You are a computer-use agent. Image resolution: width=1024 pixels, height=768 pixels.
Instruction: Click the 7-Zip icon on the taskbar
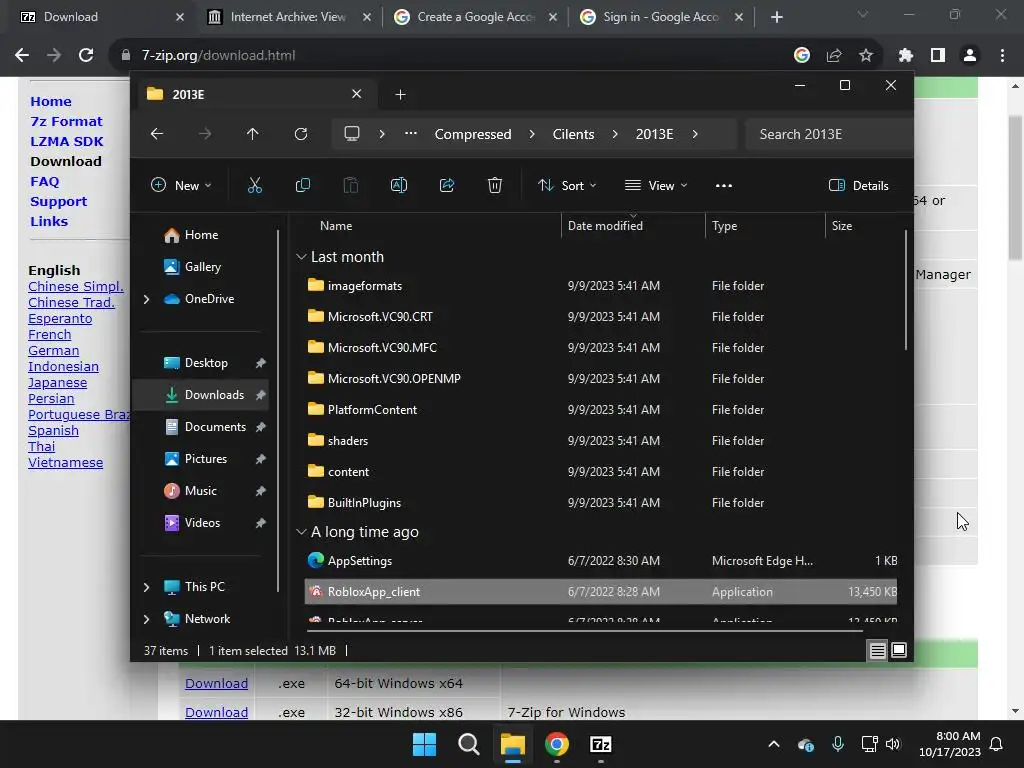point(600,744)
